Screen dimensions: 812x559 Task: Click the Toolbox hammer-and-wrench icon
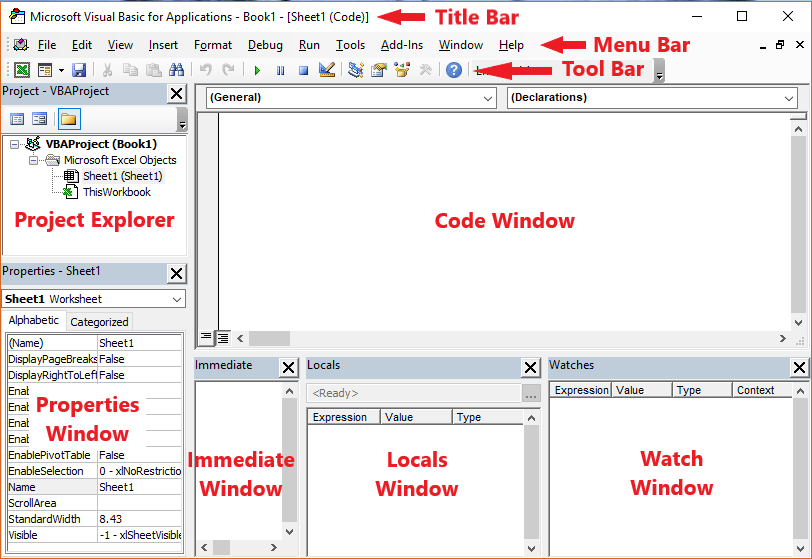[x=425, y=69]
